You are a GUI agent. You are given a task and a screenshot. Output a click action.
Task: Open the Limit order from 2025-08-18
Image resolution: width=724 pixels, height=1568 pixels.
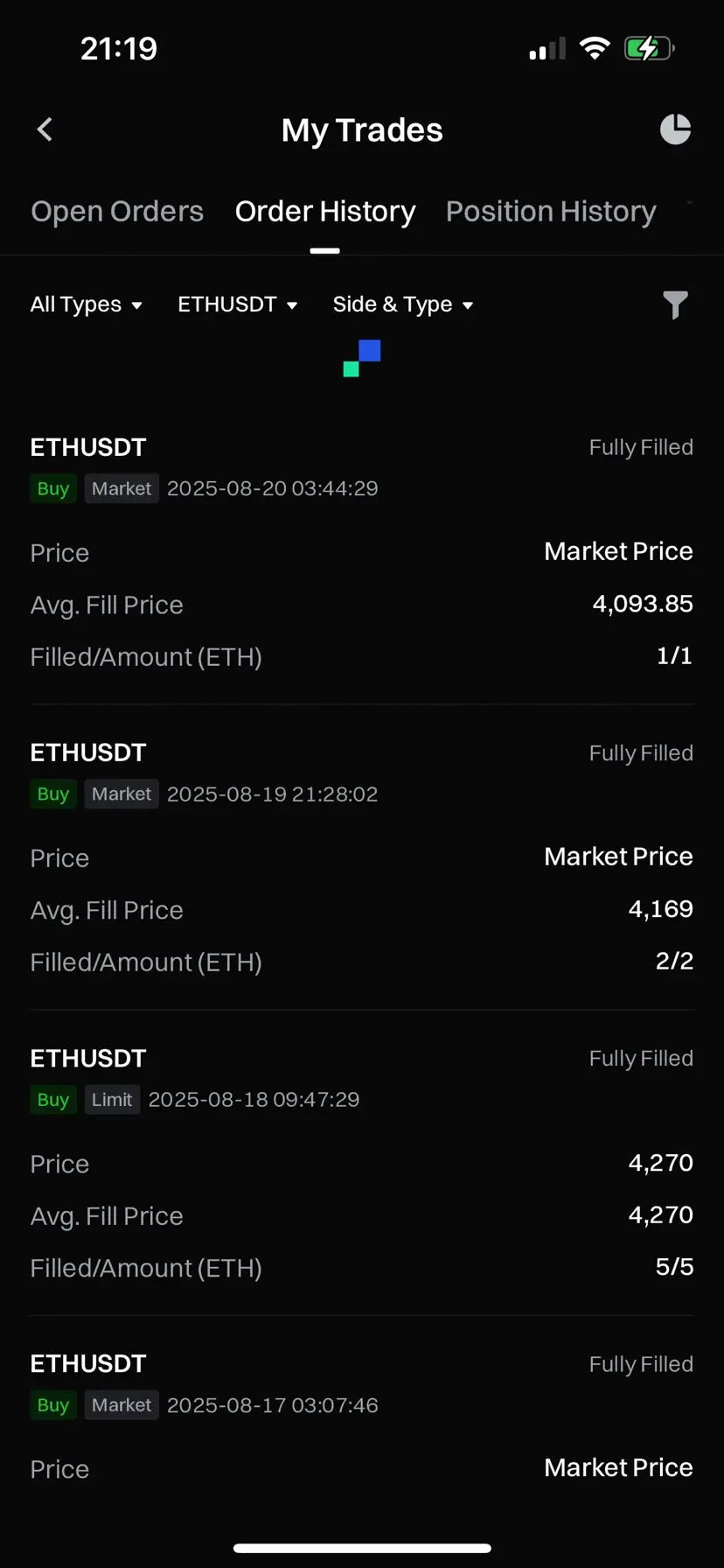click(362, 1163)
